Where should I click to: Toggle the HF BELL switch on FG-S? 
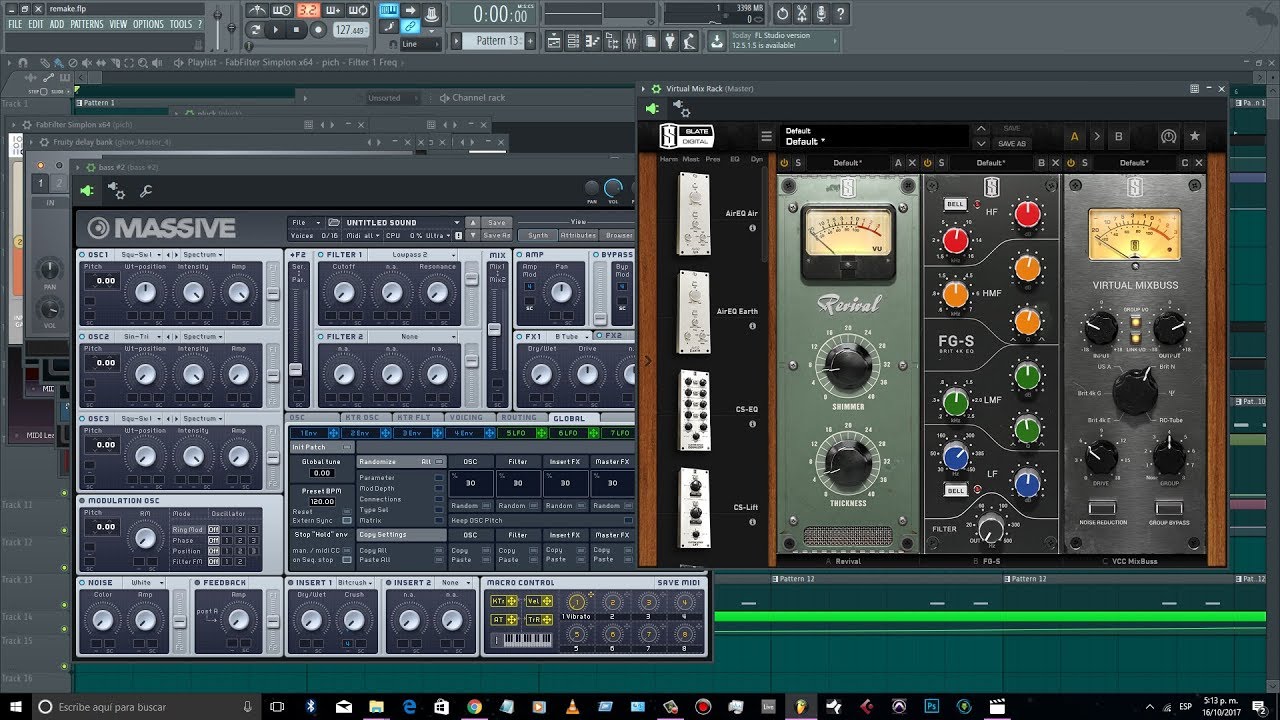[x=955, y=205]
